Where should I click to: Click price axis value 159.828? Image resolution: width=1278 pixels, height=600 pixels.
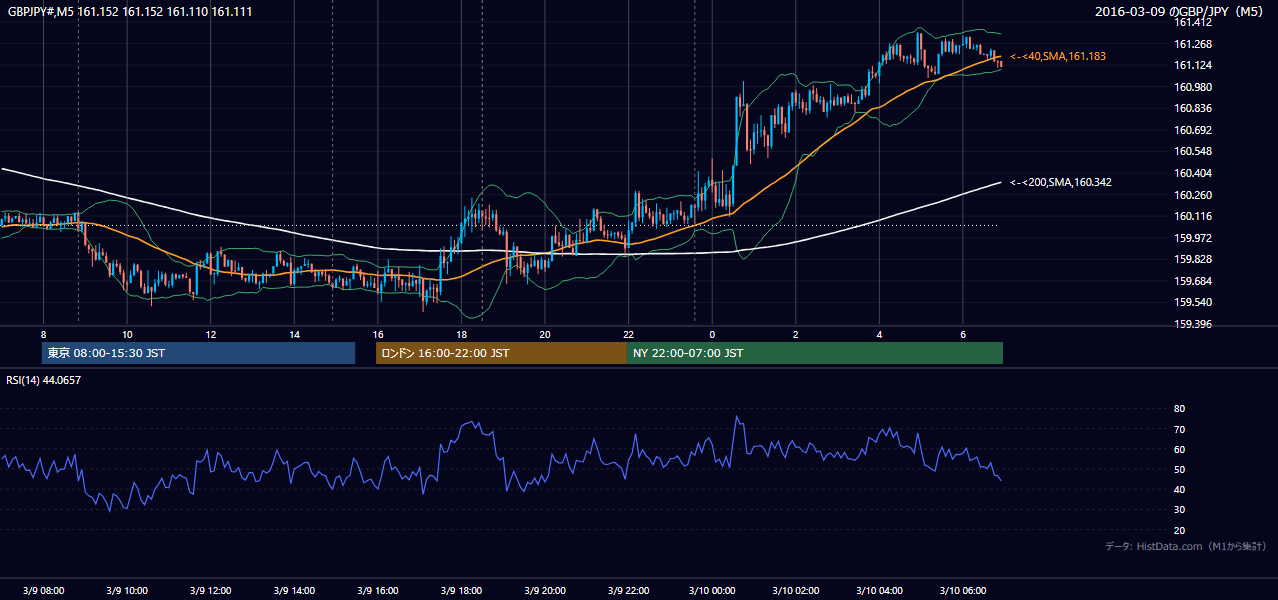(x=1192, y=260)
